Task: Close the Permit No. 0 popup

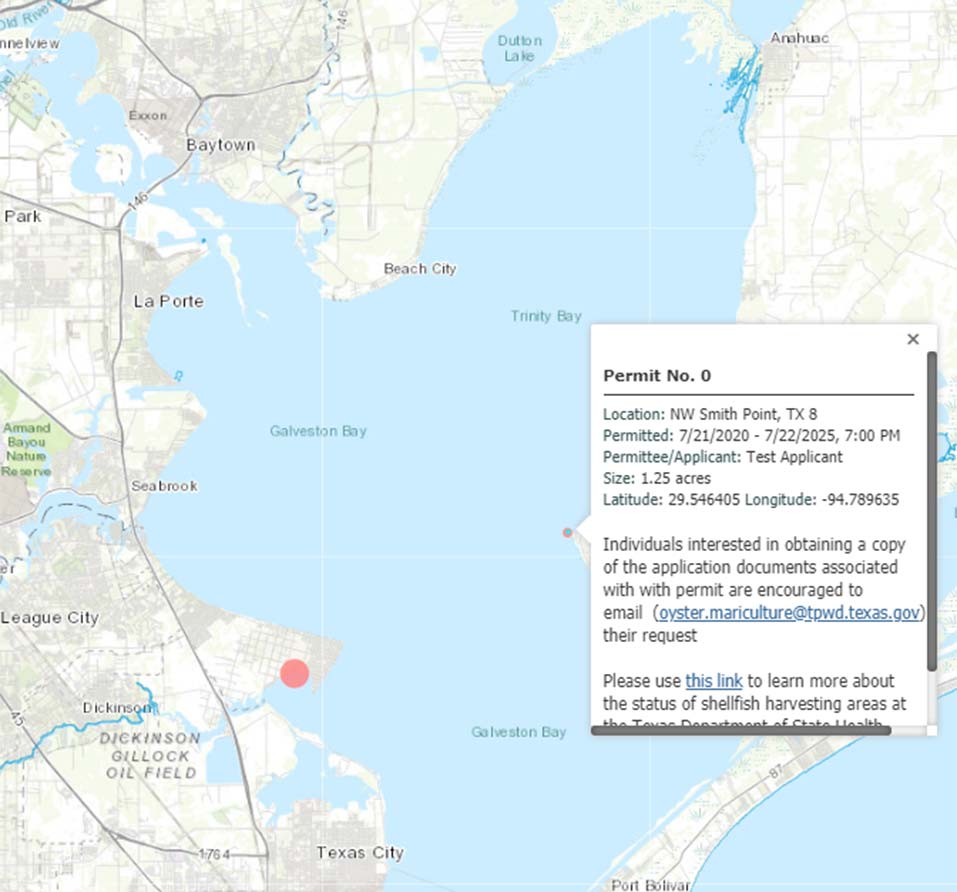Action: [x=912, y=340]
